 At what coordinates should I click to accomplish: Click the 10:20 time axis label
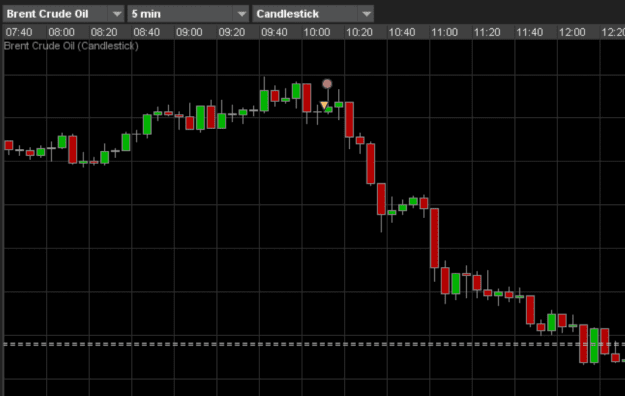tap(359, 32)
